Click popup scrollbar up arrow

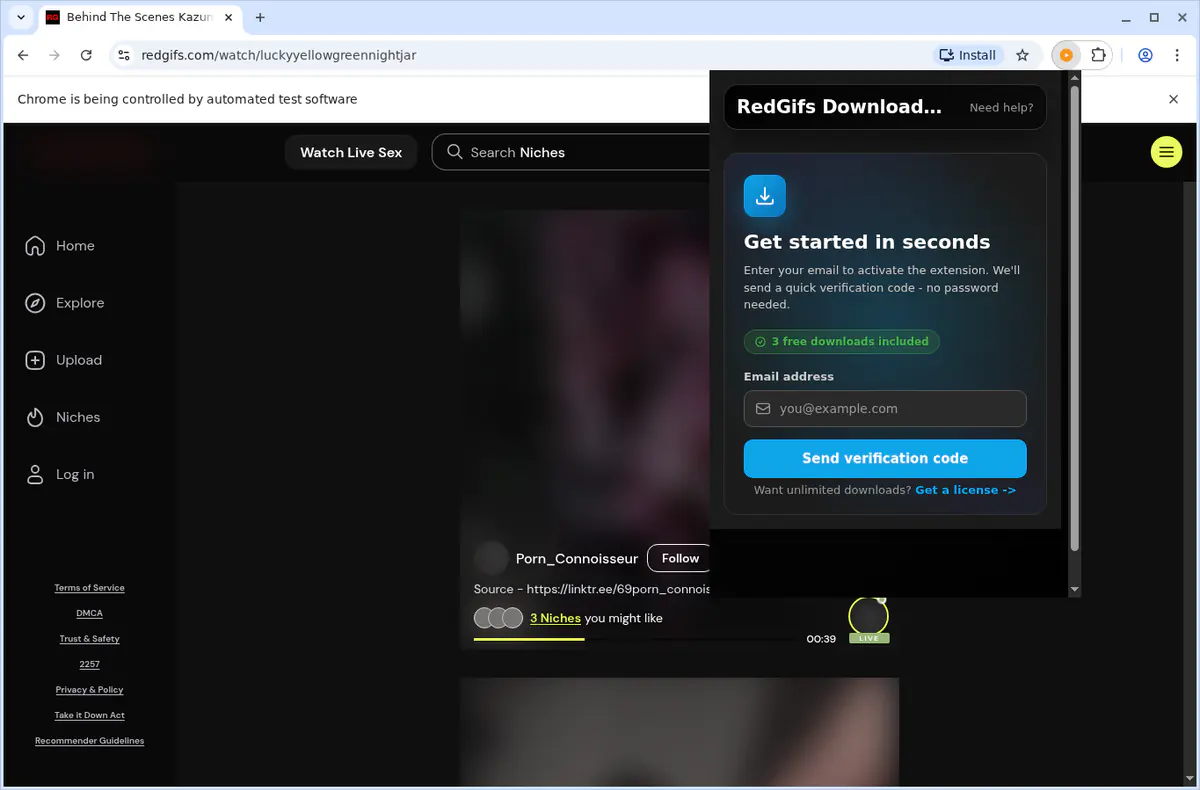pyautogui.click(x=1075, y=77)
